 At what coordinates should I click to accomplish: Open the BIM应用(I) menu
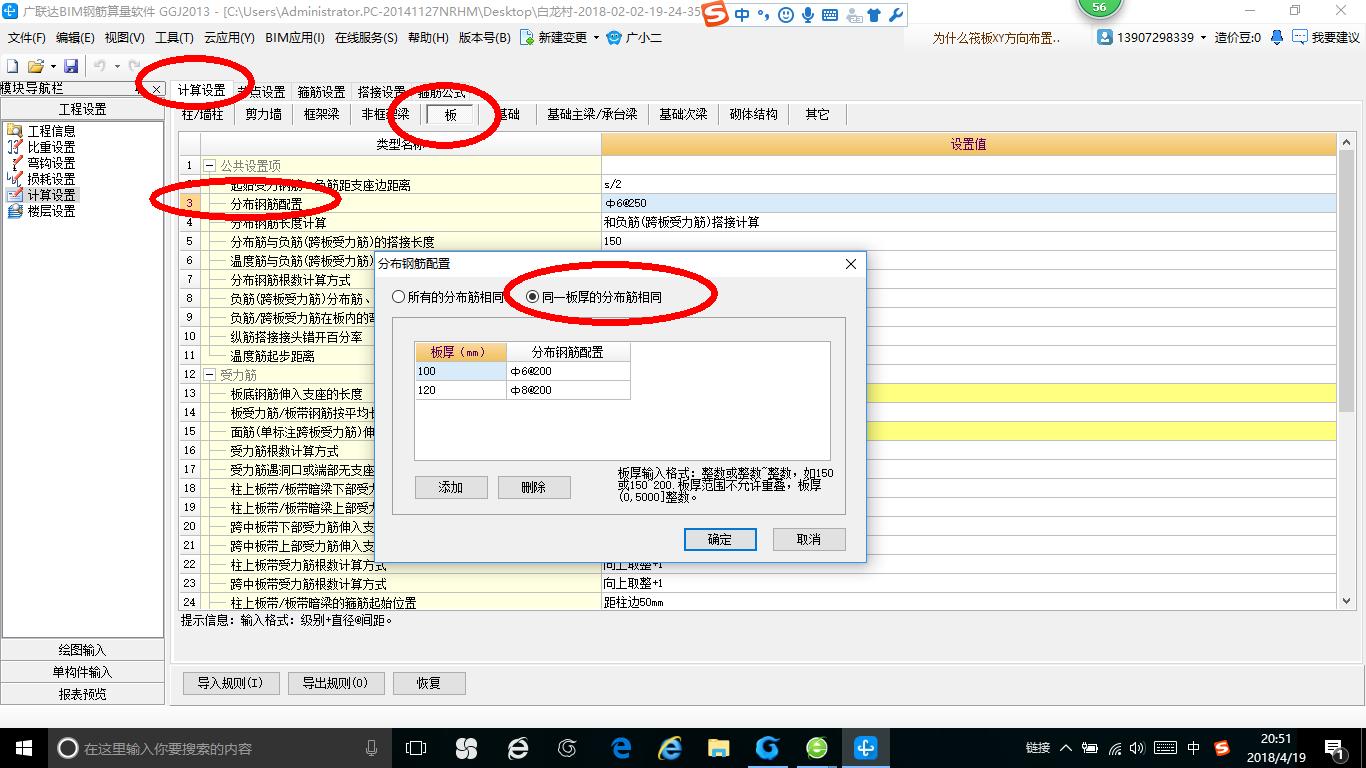coord(295,38)
